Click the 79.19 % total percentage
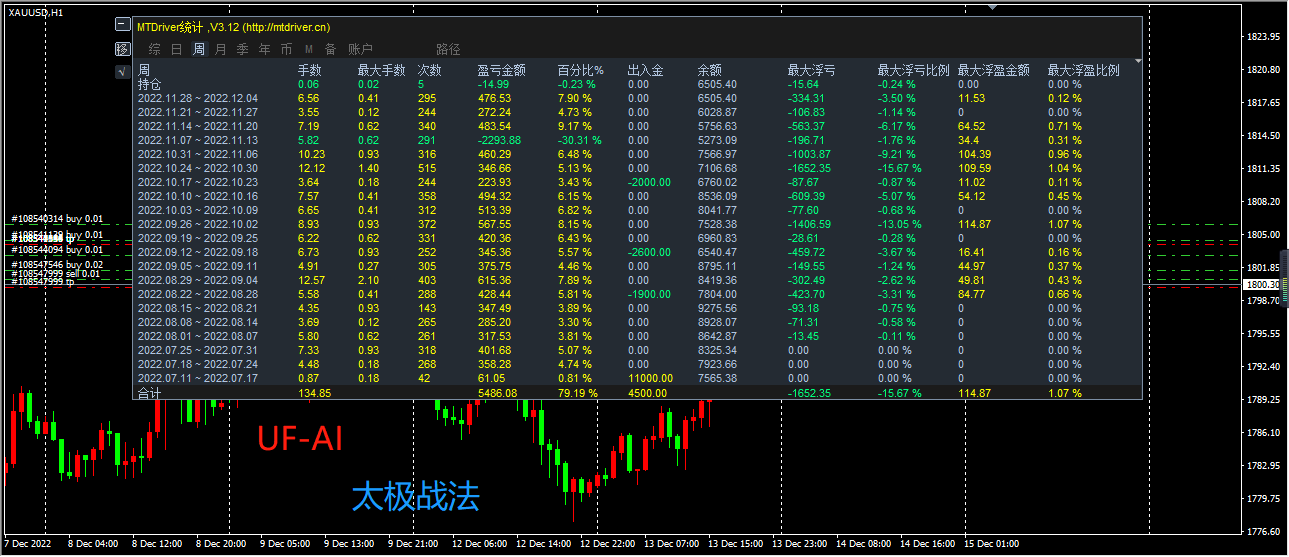The height and width of the screenshot is (557, 1289). click(x=577, y=393)
